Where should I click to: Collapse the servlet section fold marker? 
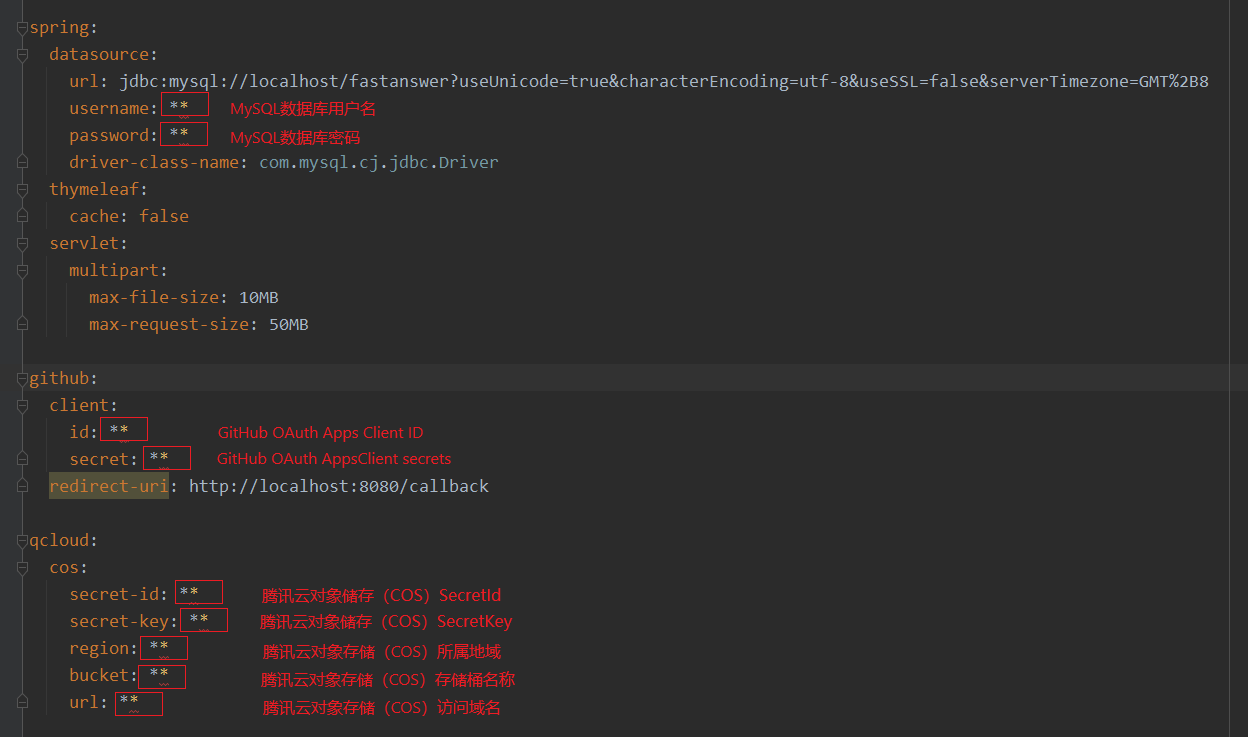22,244
